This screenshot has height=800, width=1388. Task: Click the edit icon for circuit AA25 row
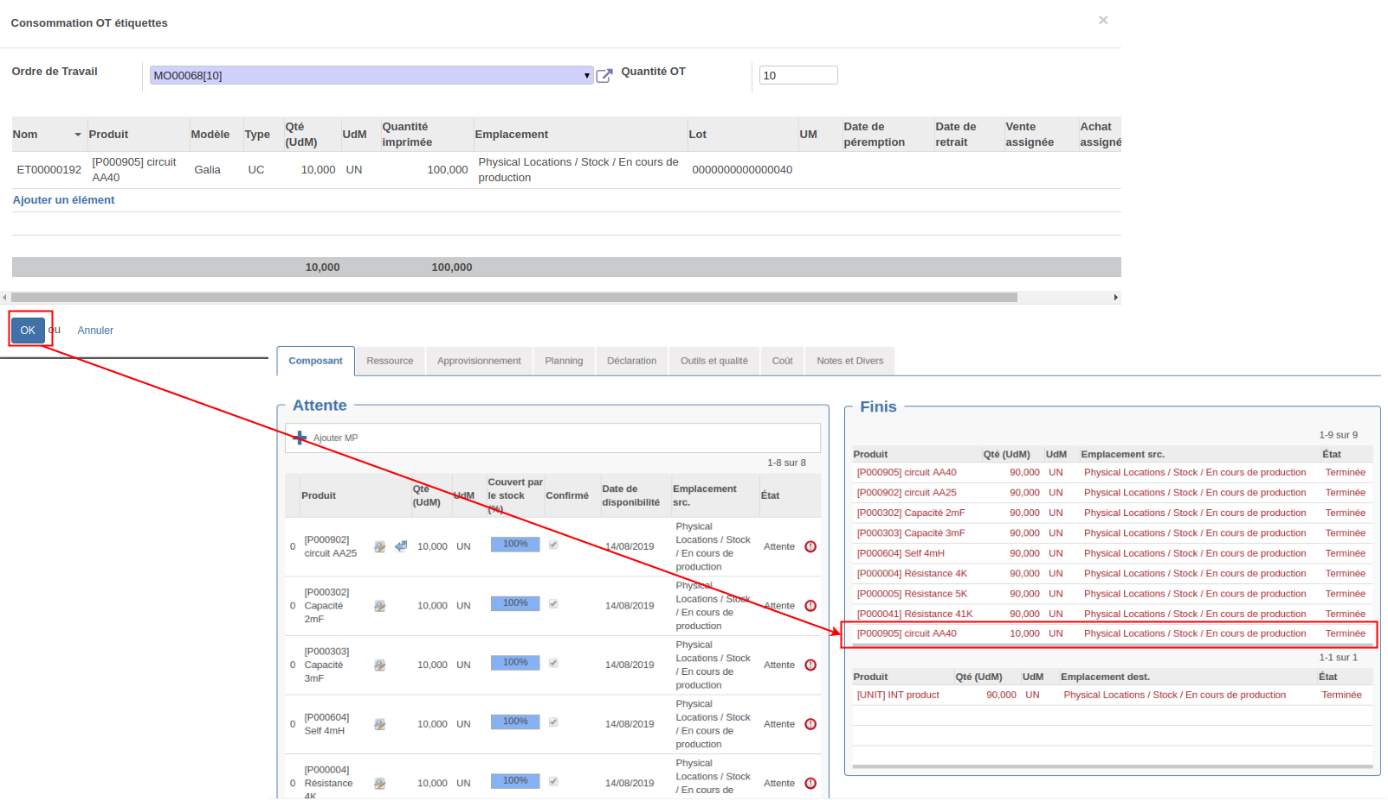[x=380, y=547]
